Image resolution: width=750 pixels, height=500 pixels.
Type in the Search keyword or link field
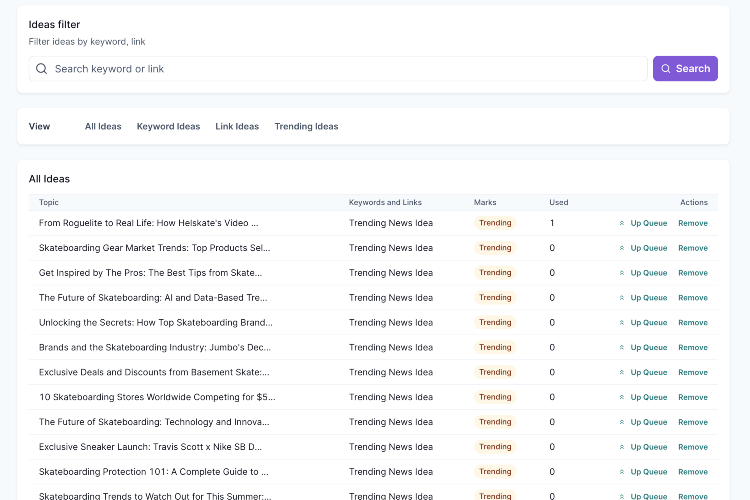(x=340, y=69)
